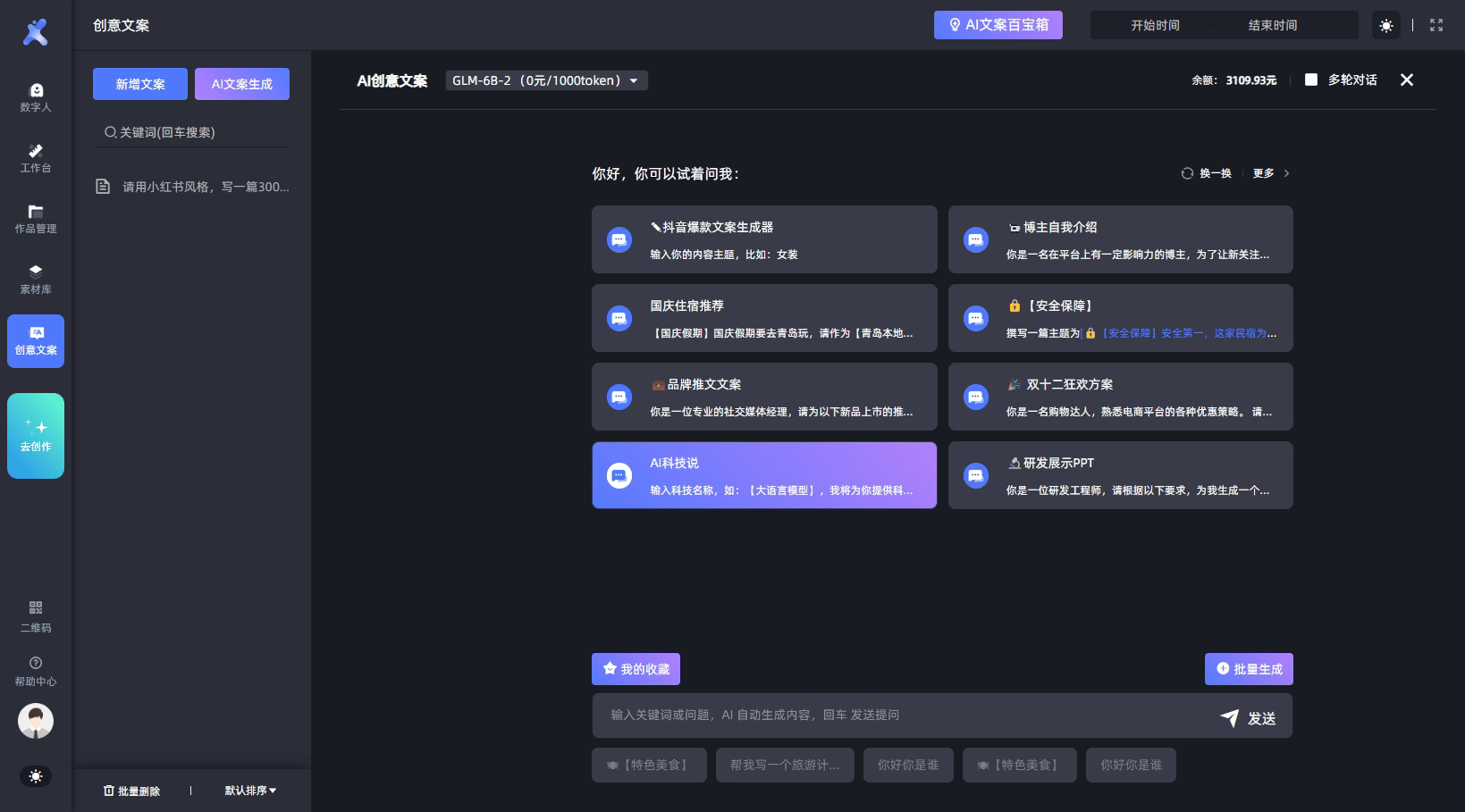
Task: Switch to AI文案生成 tab
Action: [x=242, y=84]
